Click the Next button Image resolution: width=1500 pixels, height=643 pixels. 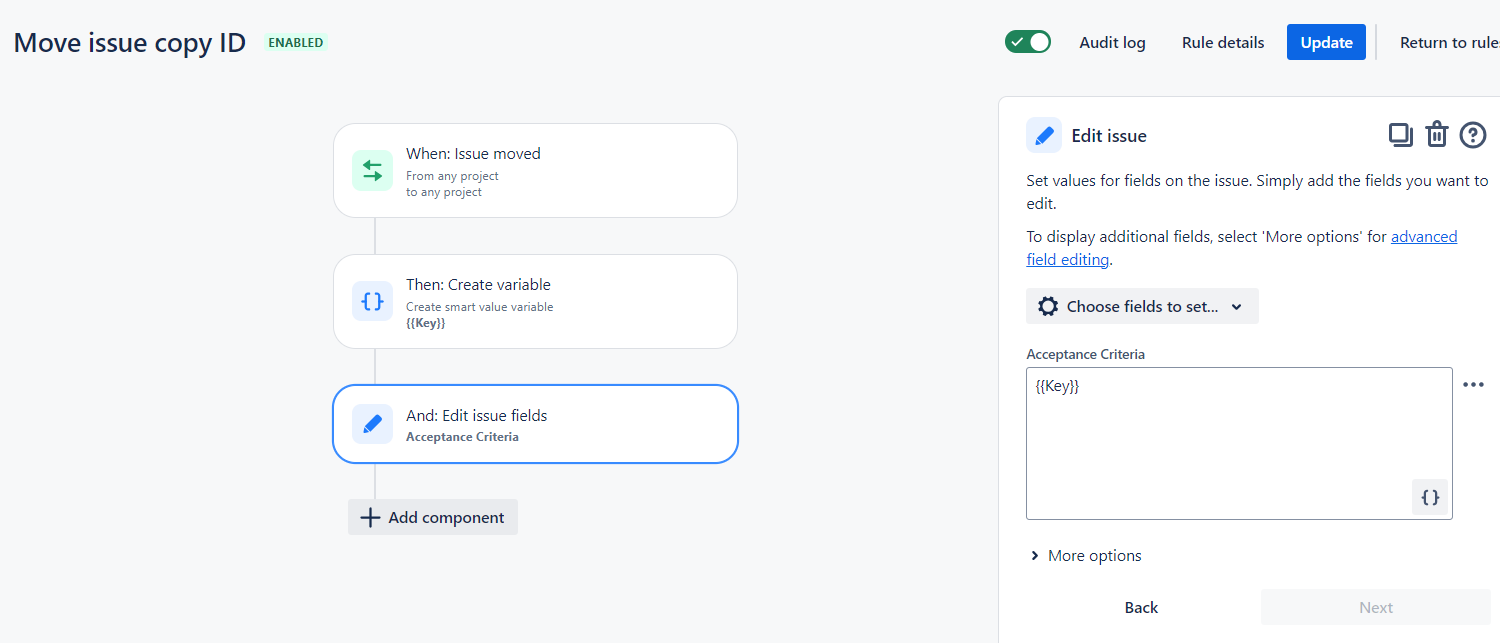1376,607
